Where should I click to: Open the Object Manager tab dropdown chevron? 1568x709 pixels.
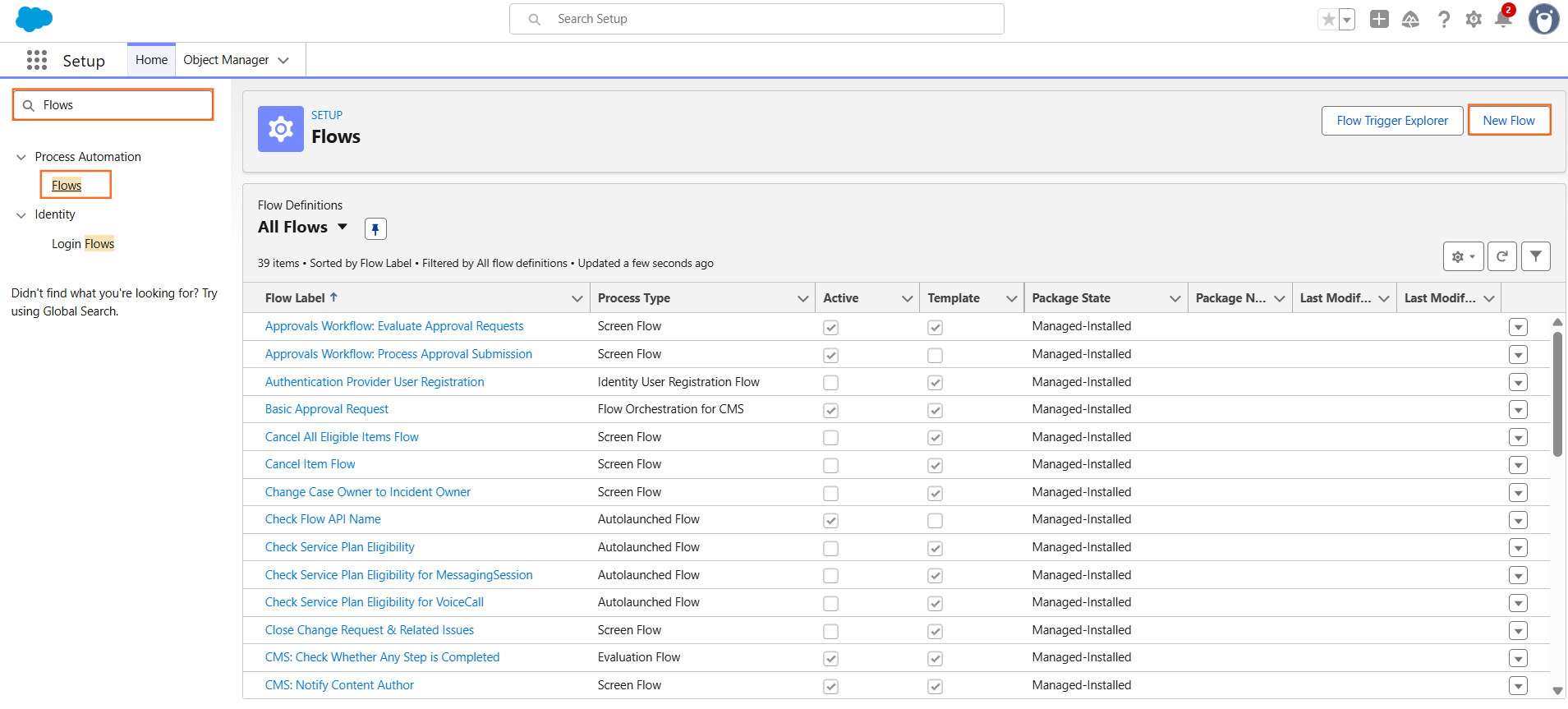click(283, 60)
